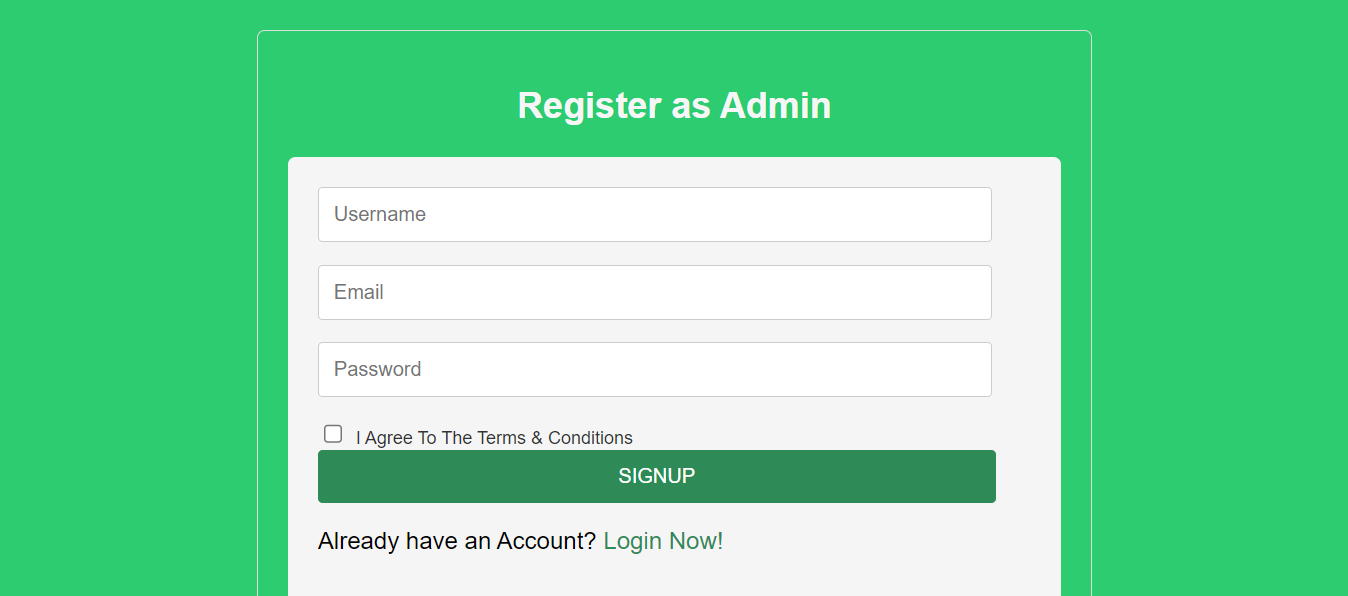Click the "Username" placeholder text

tap(380, 214)
